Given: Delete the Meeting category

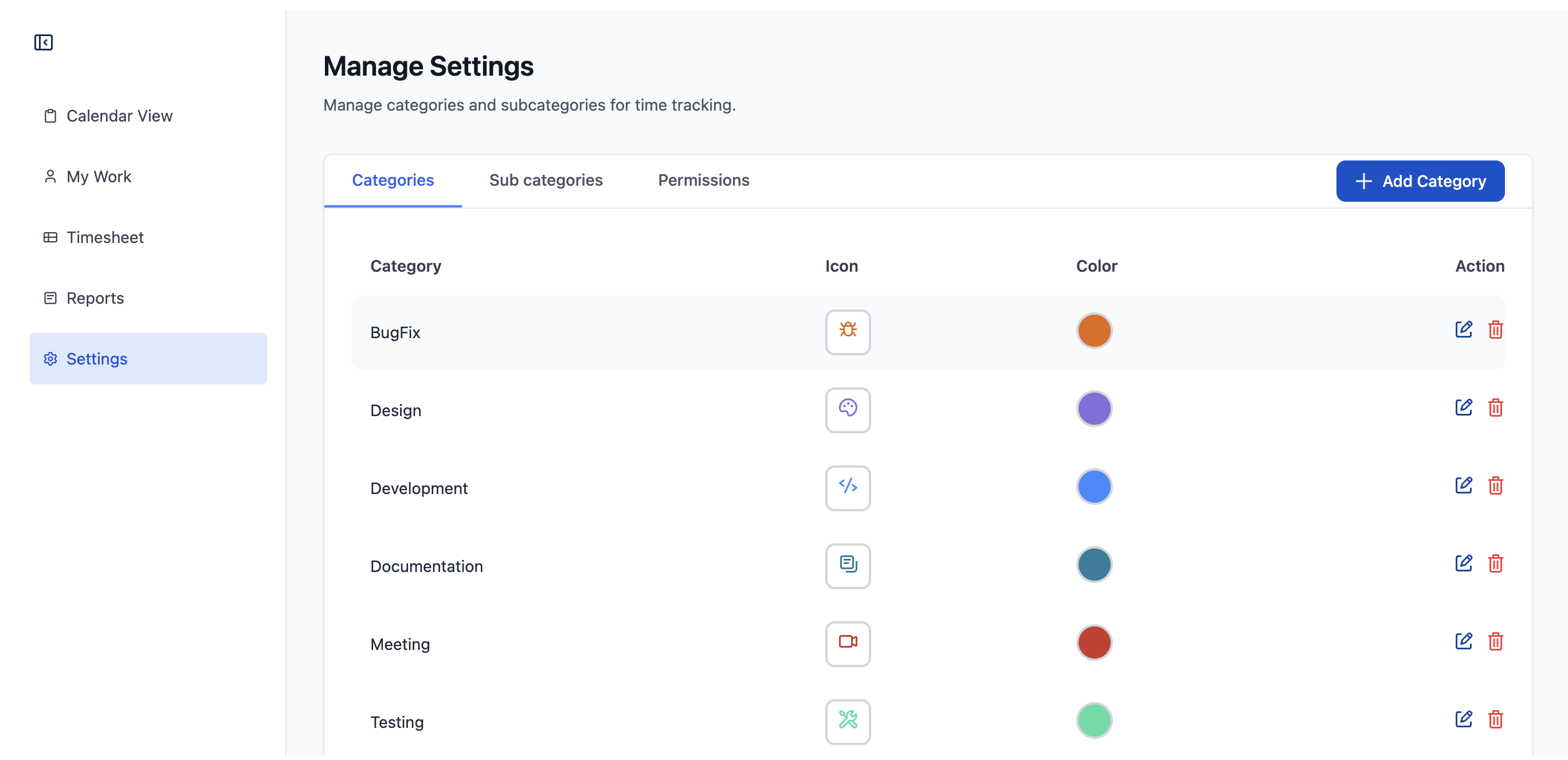Looking at the screenshot, I should pyautogui.click(x=1495, y=641).
